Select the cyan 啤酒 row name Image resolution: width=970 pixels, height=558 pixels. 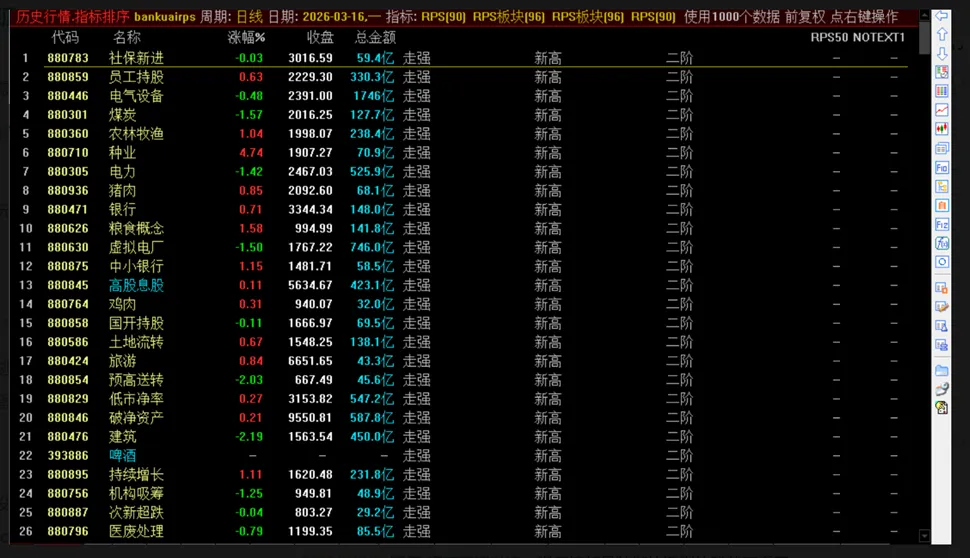(122, 456)
